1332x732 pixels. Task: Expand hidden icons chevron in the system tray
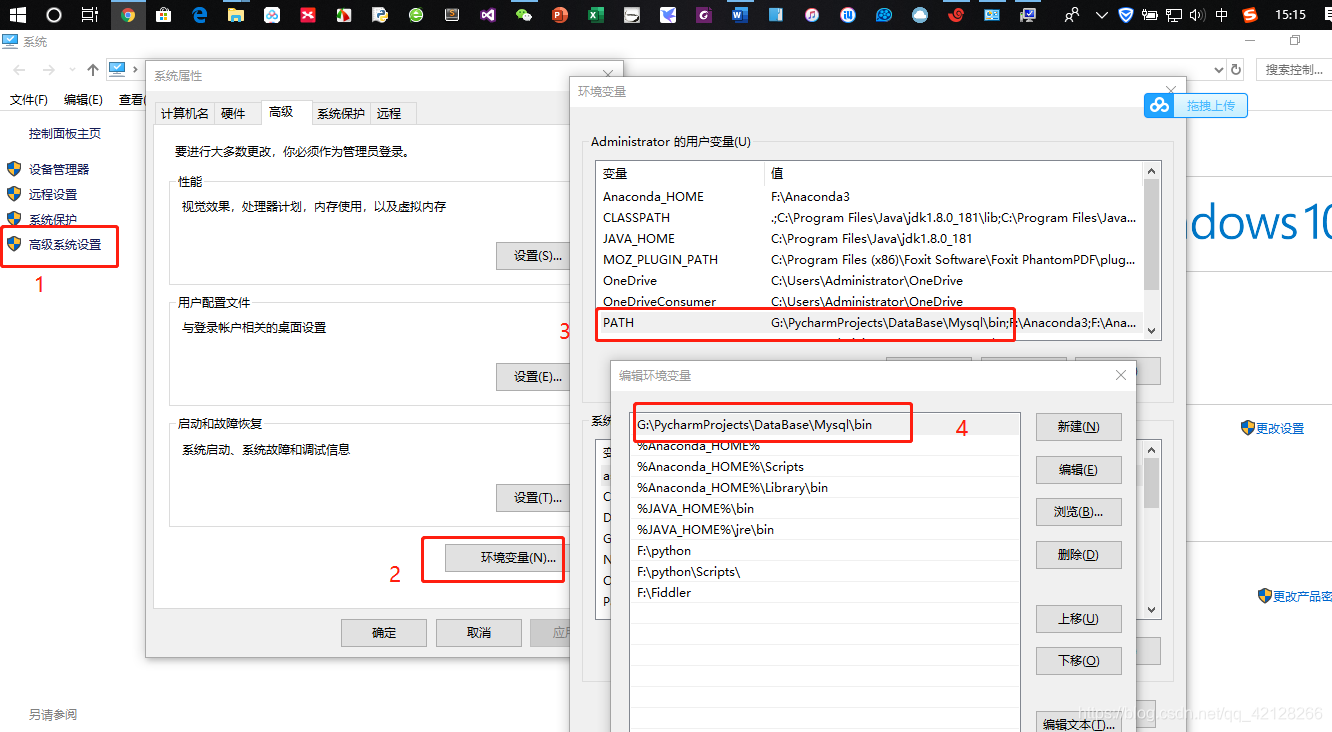(1101, 15)
